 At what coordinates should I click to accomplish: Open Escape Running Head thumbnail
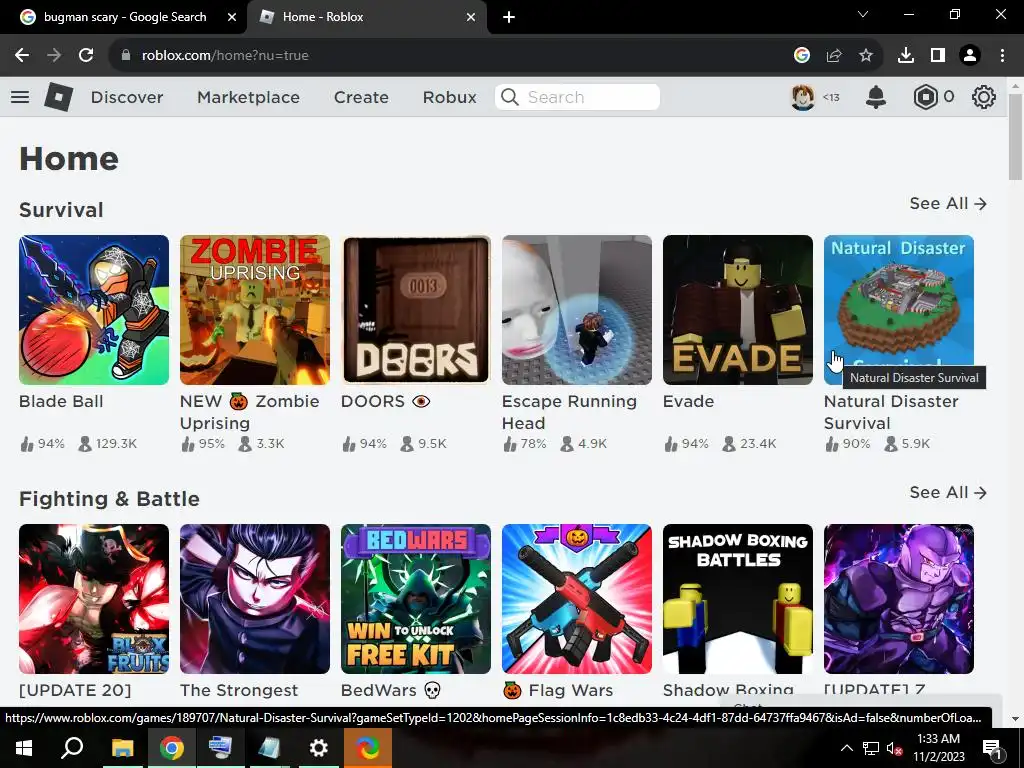(577, 310)
